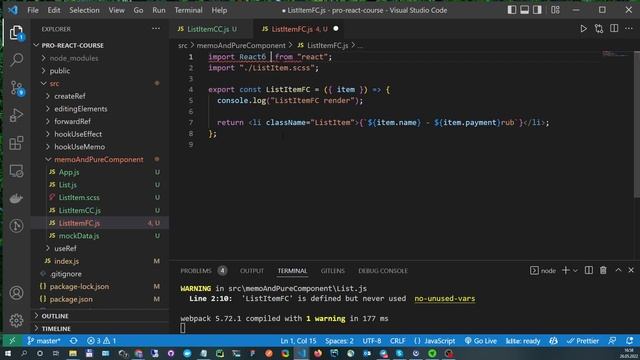Synchronize changes from status bar
Screen dimensions: 640x360
point(73,340)
